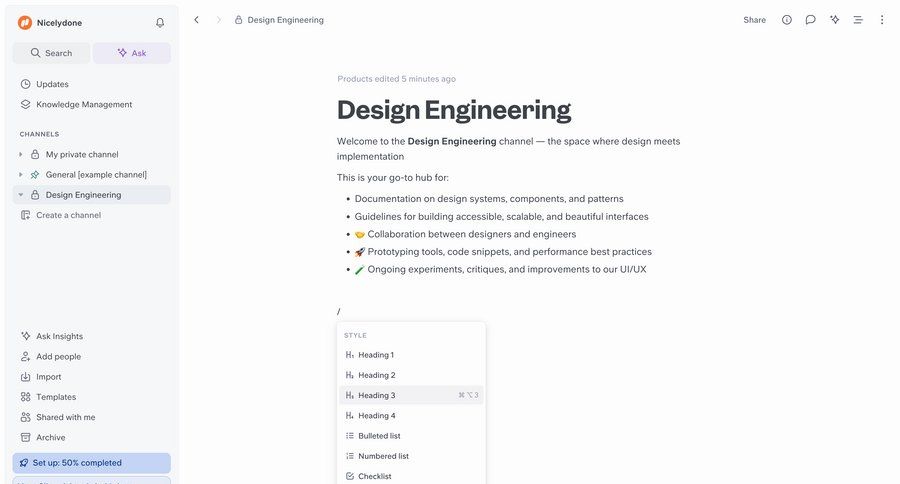The width and height of the screenshot is (900, 484).
Task: Go back with the left arrow
Action: (196, 20)
